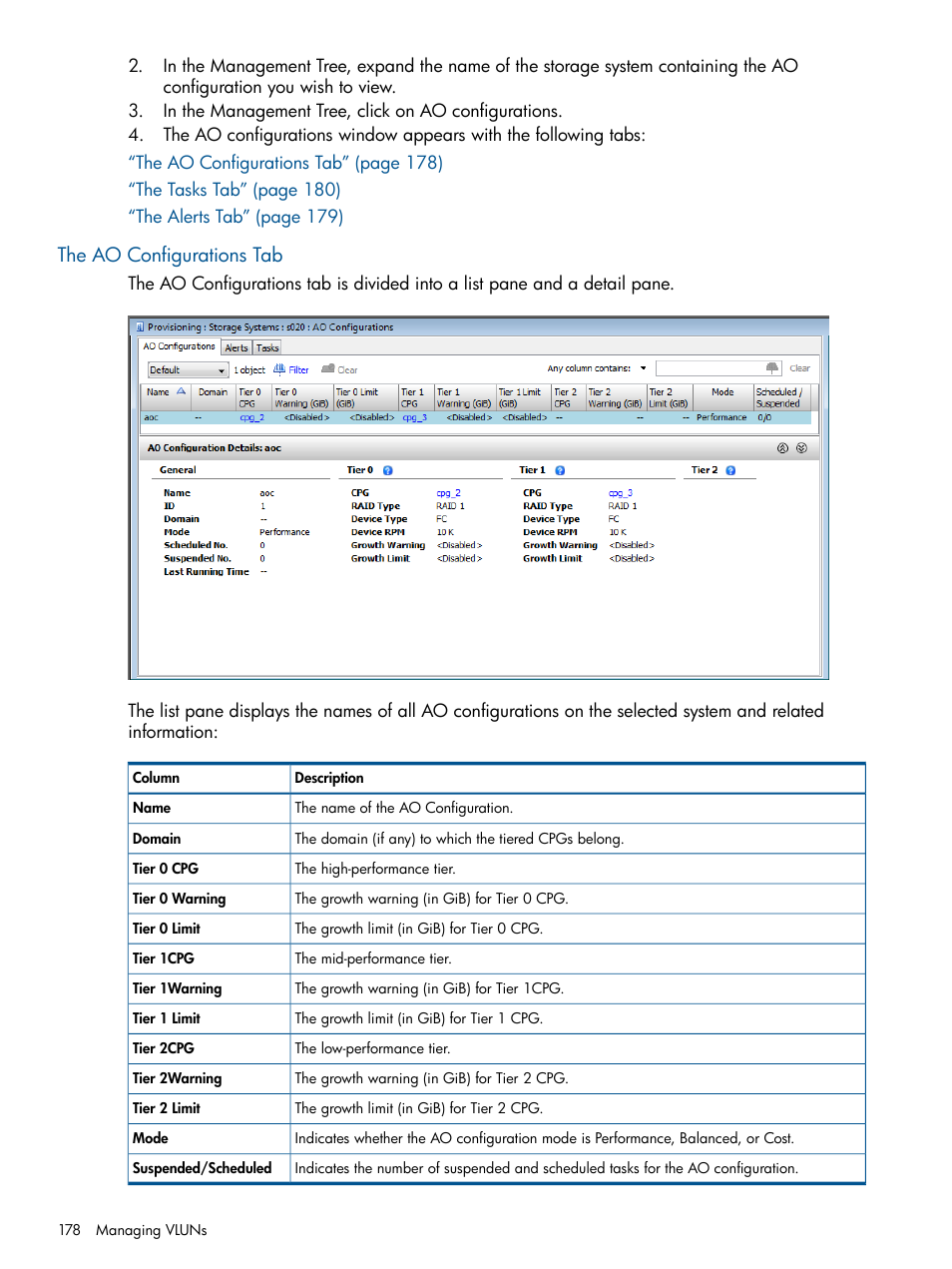
Task: Expand details with the down-chevron icon
Action: (801, 448)
